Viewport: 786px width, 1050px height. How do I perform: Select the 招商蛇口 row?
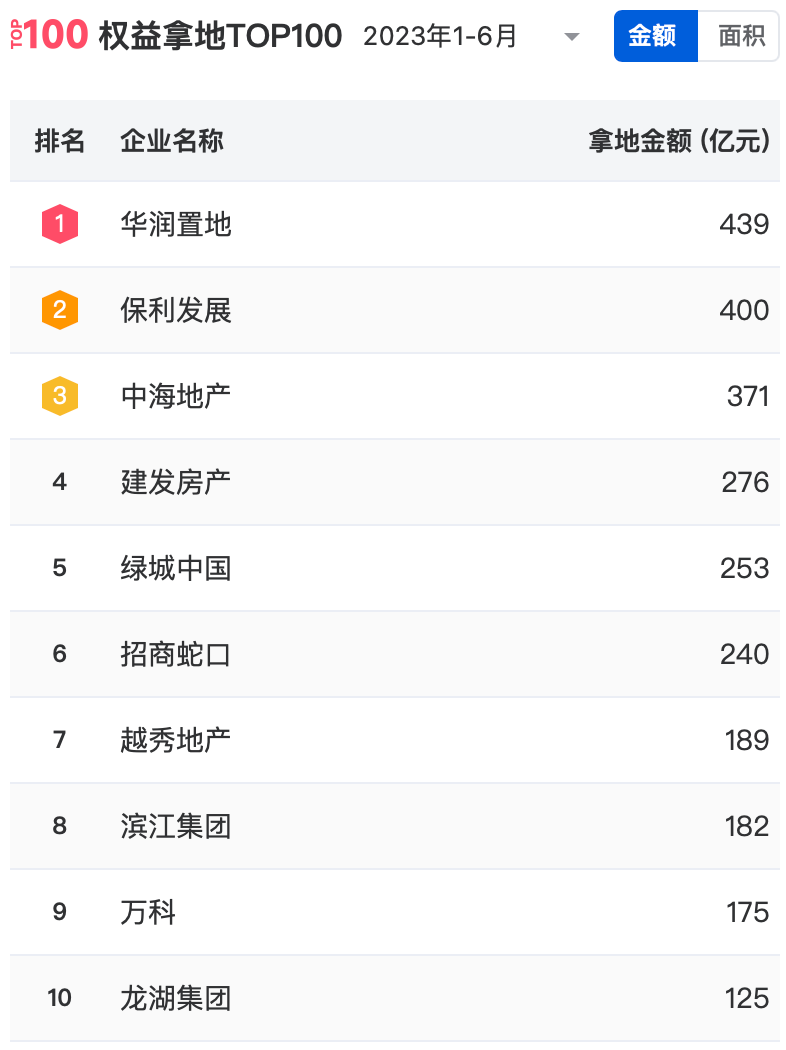[x=395, y=654]
